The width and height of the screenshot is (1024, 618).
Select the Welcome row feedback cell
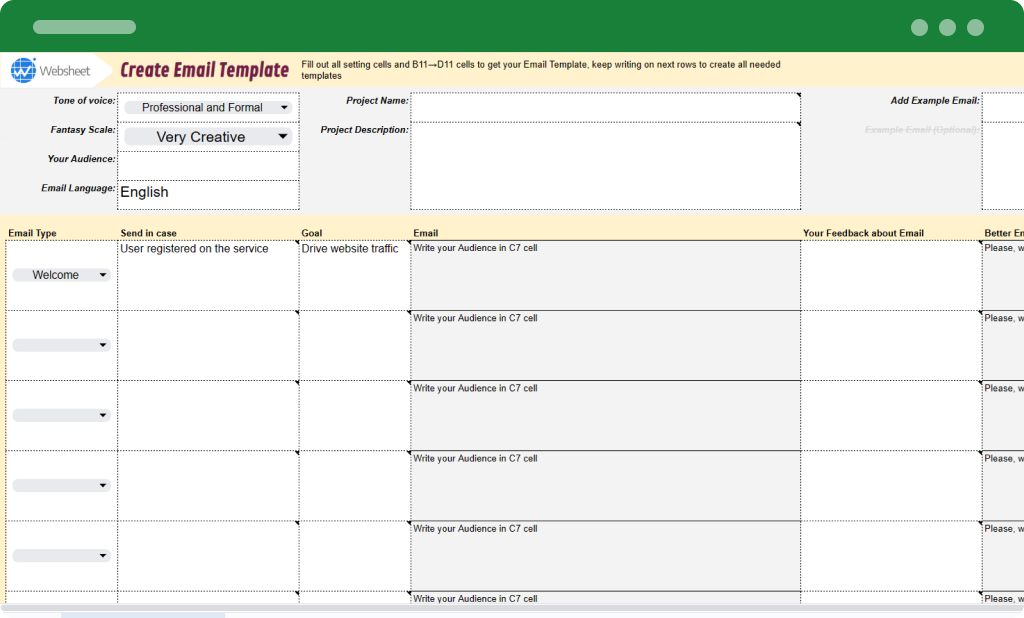(x=891, y=275)
